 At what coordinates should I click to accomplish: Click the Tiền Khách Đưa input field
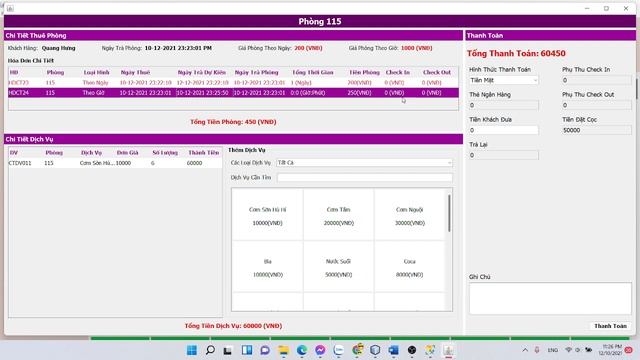coord(504,130)
